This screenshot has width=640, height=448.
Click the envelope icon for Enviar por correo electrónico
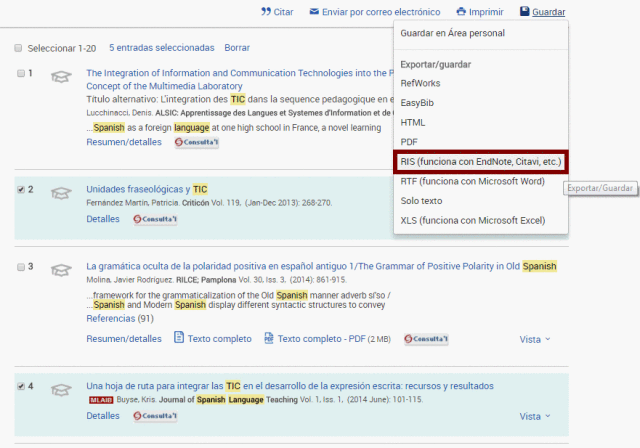314,12
